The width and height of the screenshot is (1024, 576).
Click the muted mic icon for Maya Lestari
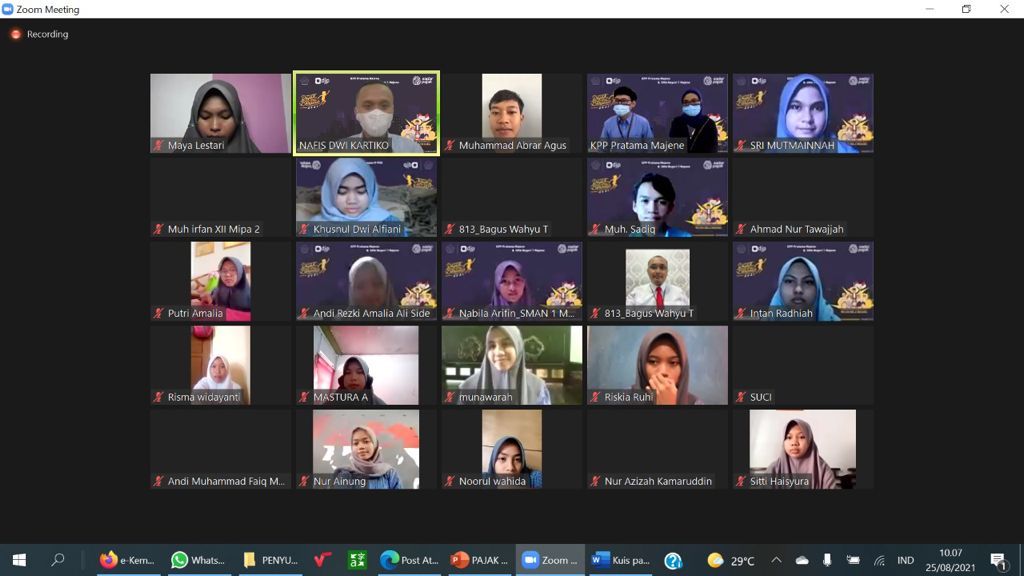(159, 146)
